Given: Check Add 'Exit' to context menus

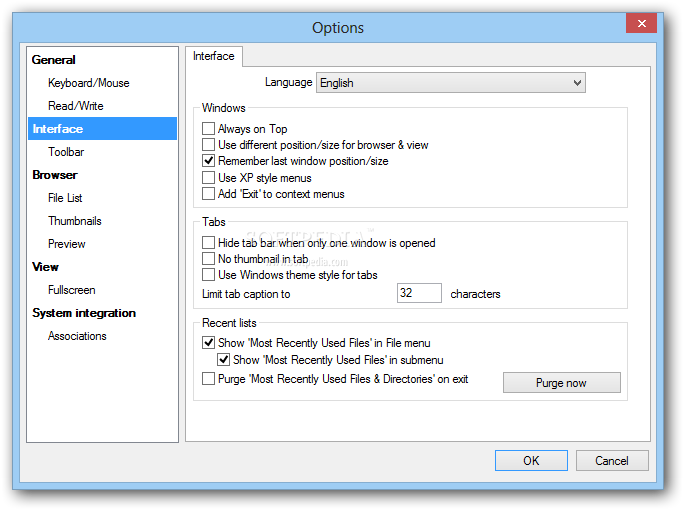Looking at the screenshot, I should (x=208, y=193).
